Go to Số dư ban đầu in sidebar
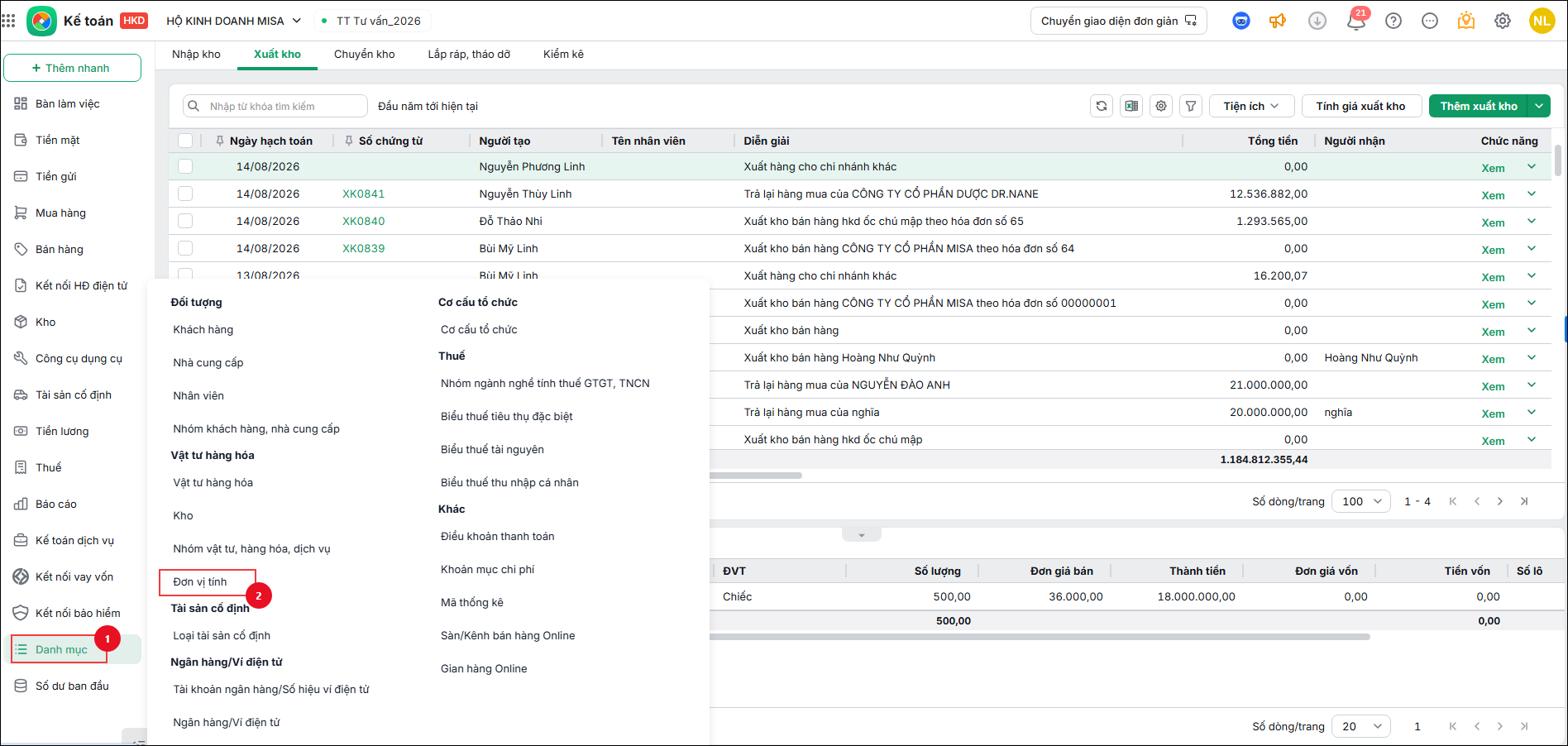The image size is (1568, 746). 72,686
